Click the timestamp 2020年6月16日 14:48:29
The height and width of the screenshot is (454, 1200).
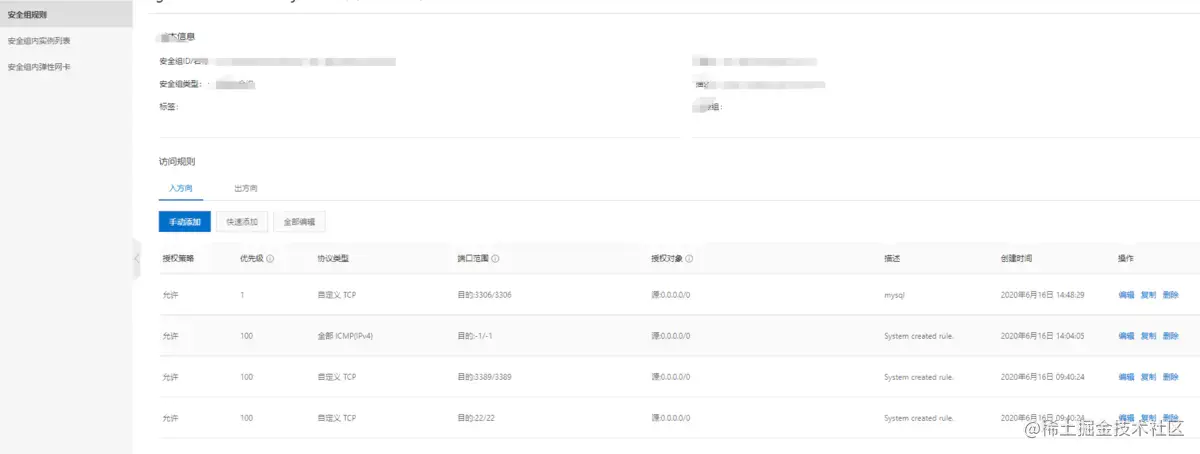1042,295
